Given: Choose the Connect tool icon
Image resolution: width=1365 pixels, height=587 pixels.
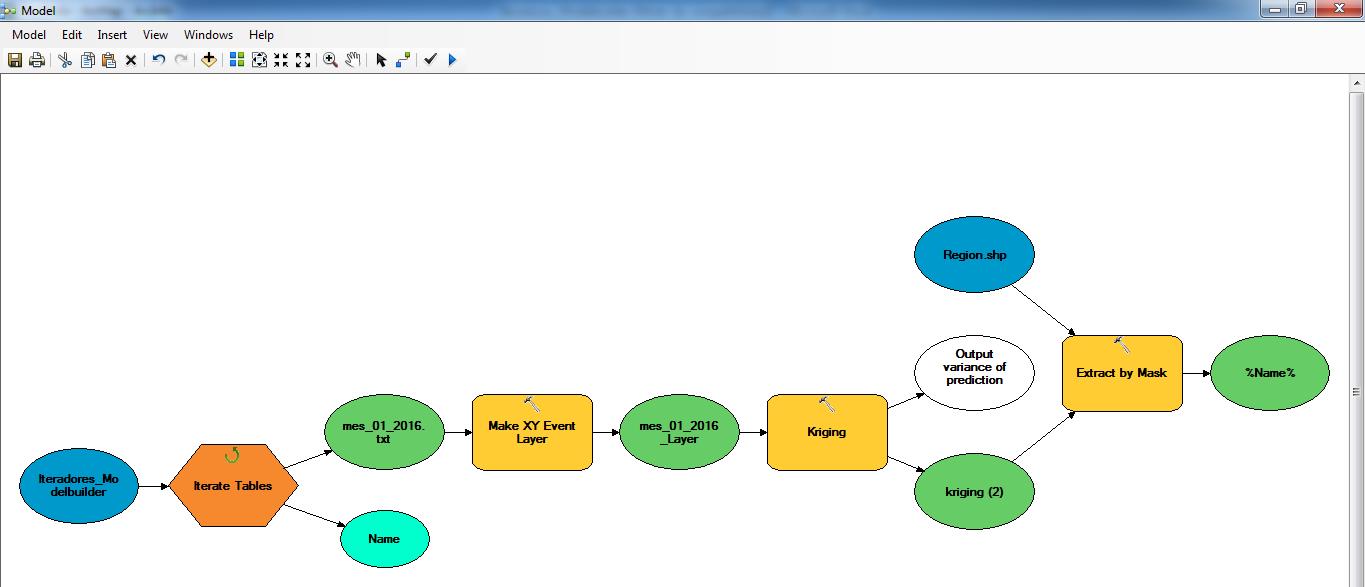Looking at the screenshot, I should coord(403,60).
